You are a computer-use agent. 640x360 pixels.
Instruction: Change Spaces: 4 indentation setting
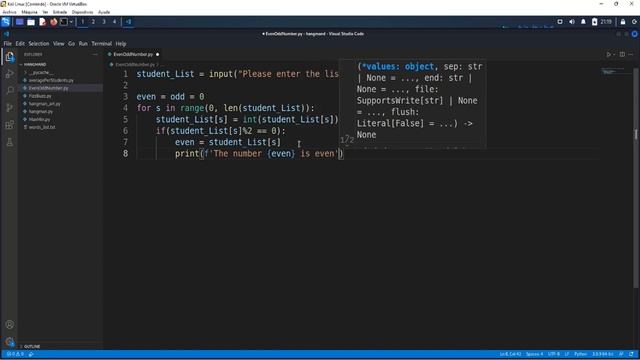pos(534,354)
